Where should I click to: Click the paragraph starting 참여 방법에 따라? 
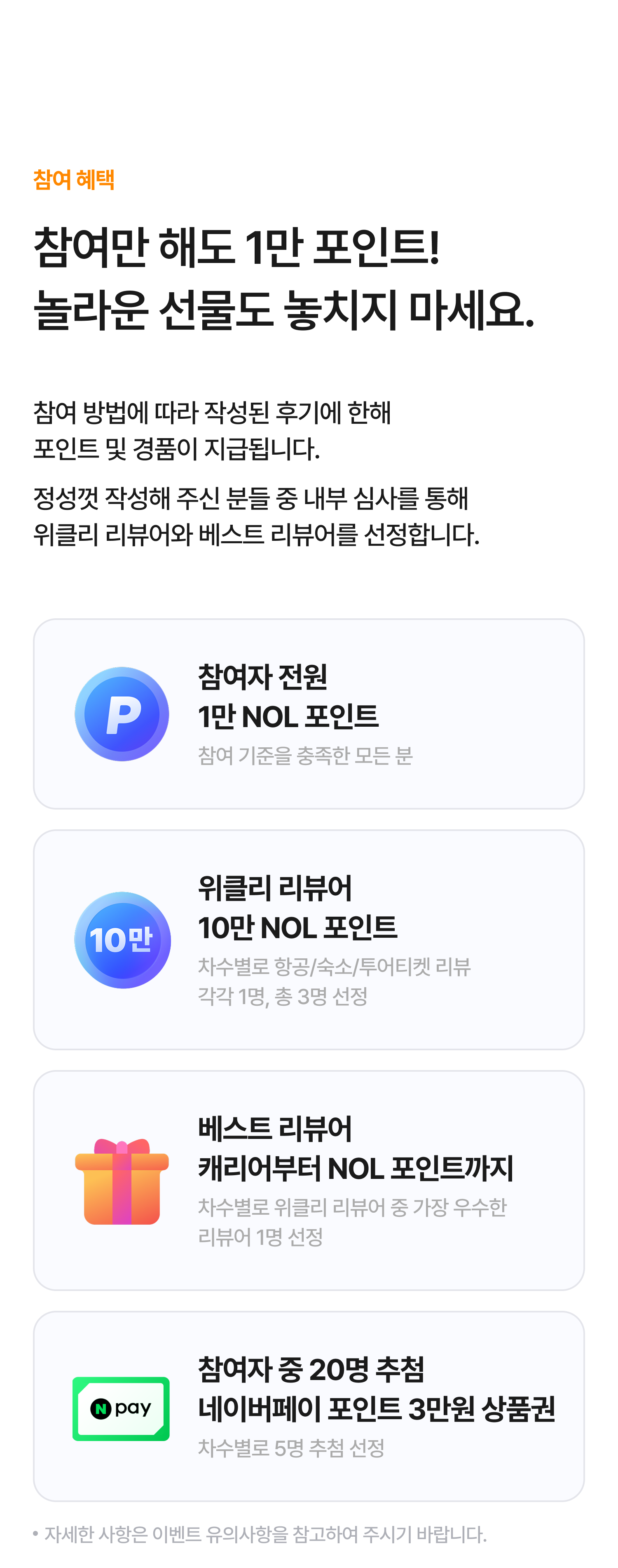click(212, 430)
